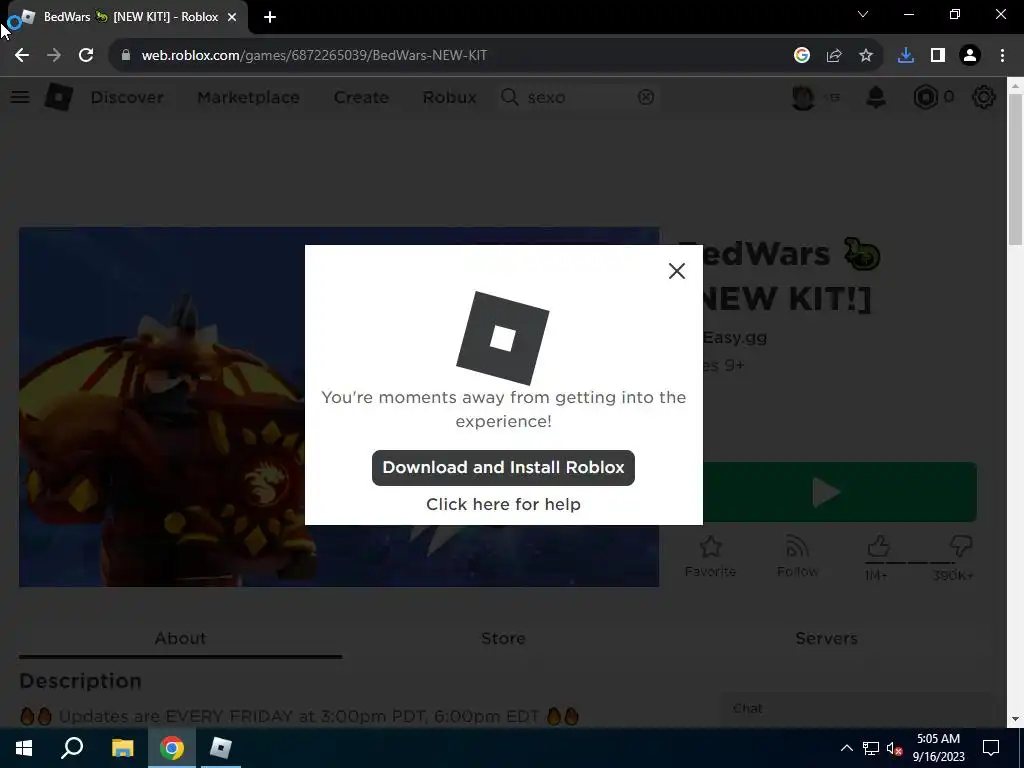Go back with the browser back arrow
Screen dimensions: 1024x768
(22, 56)
